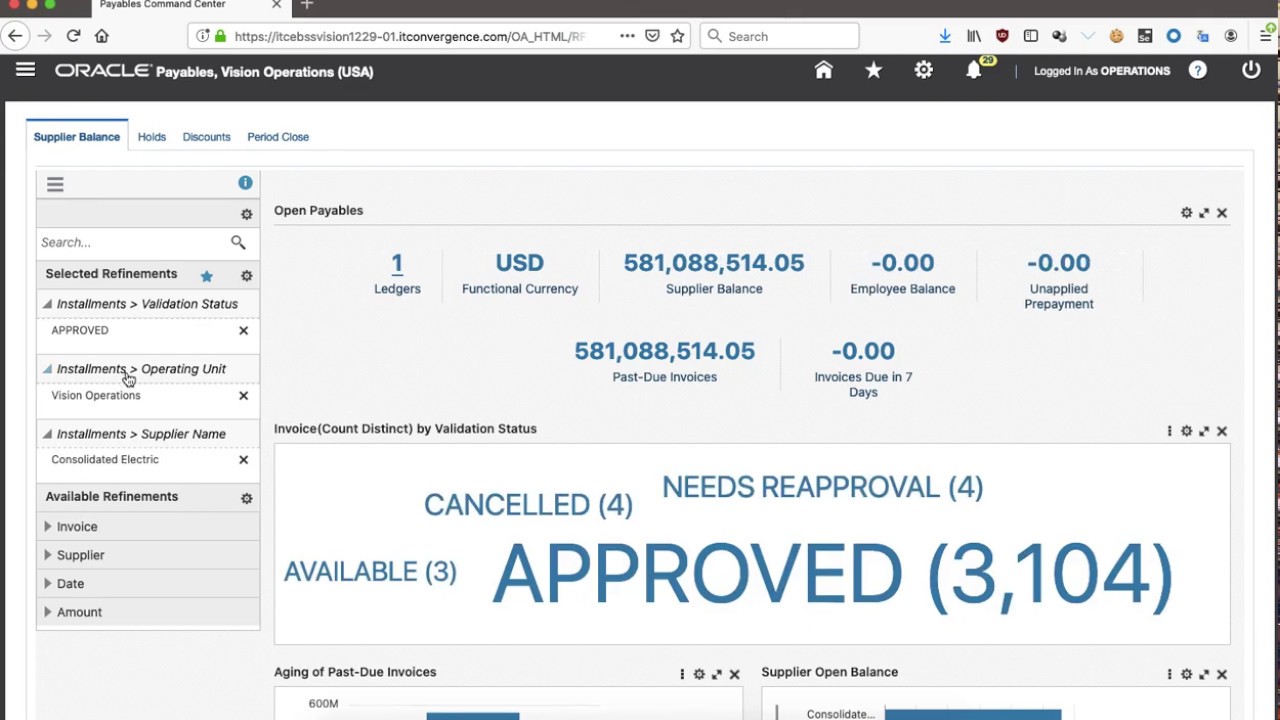Click Past-Due Invoices amount 581,088,514.05

point(664,351)
